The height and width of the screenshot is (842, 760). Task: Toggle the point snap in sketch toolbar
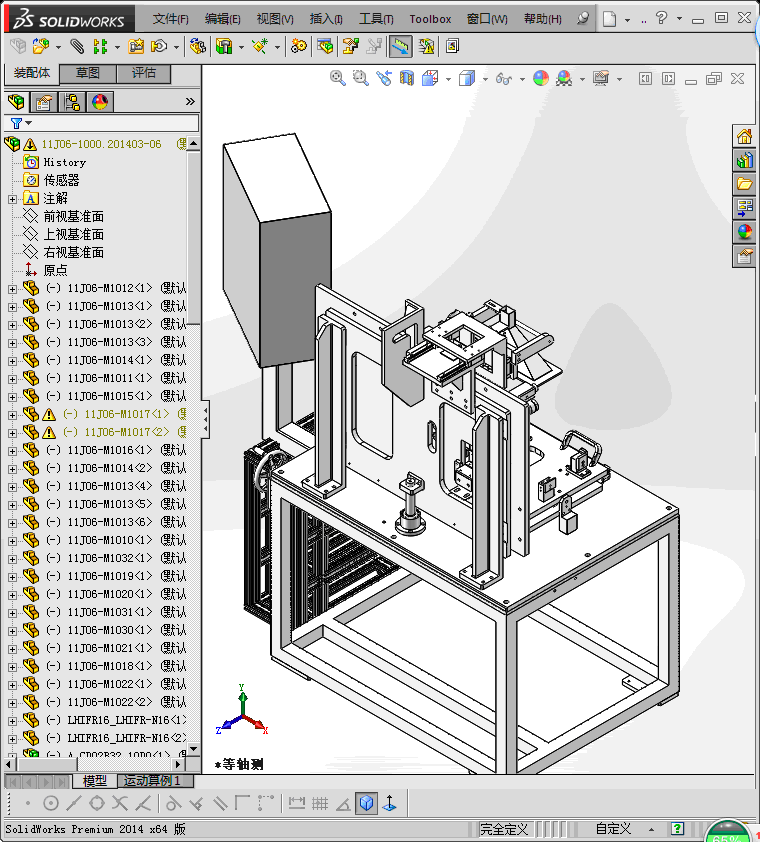pos(28,803)
